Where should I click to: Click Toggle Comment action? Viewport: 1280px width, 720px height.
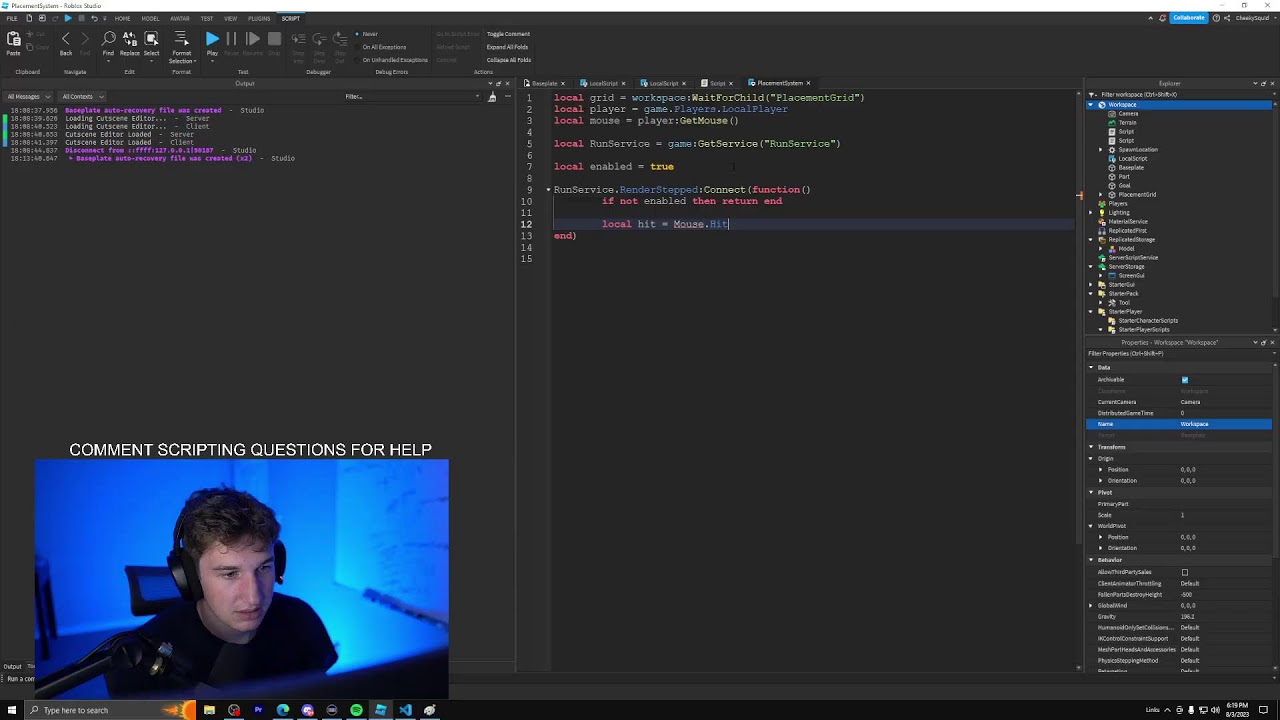pos(508,34)
